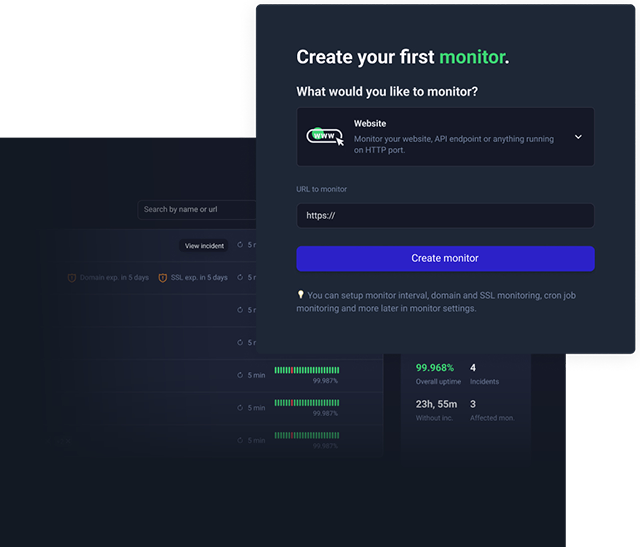
Task: Click the Create monitor button
Action: coord(445,258)
